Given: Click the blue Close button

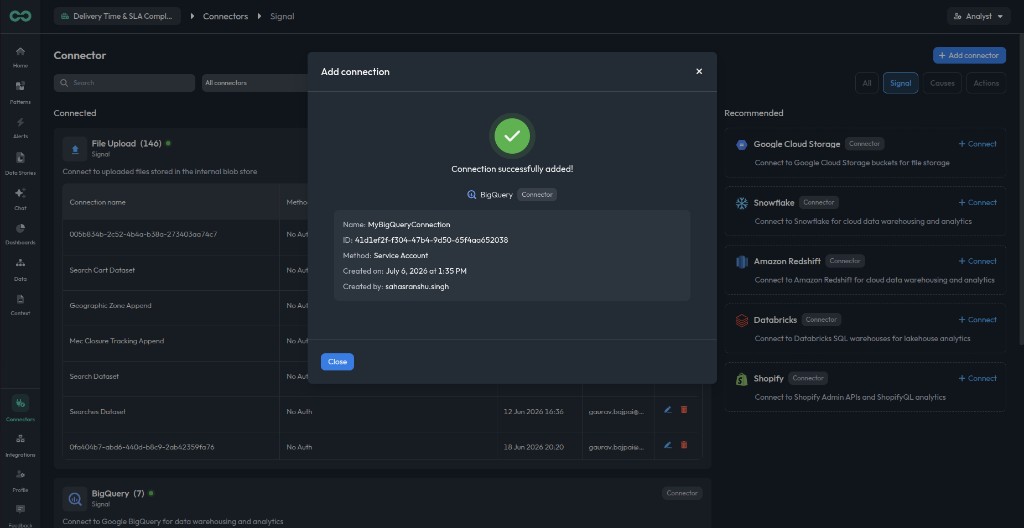Looking at the screenshot, I should (x=337, y=361).
